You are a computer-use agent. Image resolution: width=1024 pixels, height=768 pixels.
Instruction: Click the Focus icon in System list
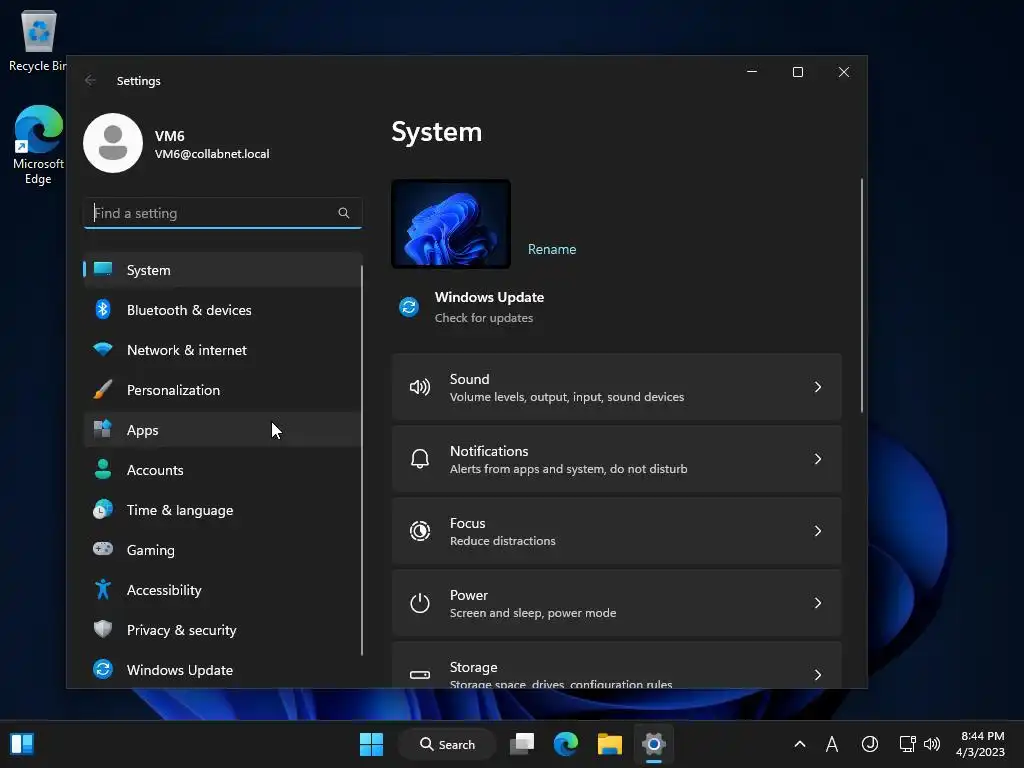tap(419, 531)
